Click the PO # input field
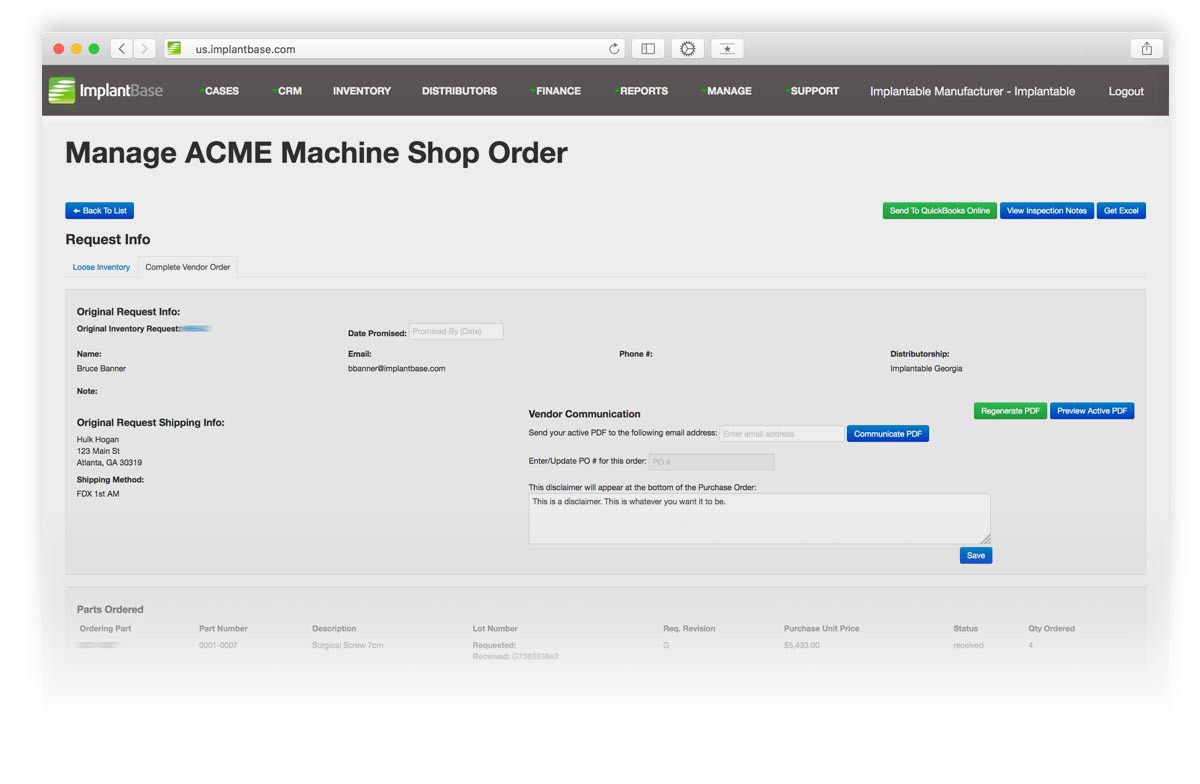This screenshot has height=784, width=1200. pos(711,462)
